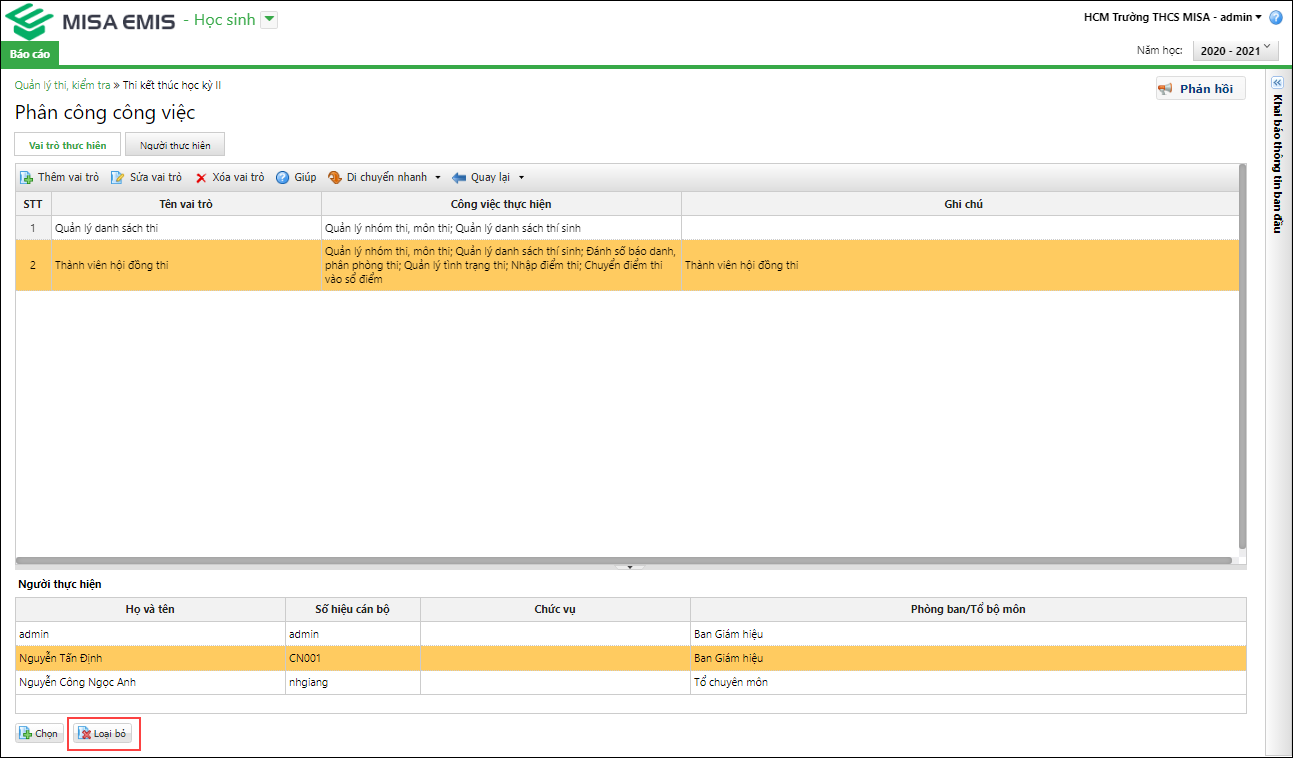Viewport: 1293px width, 758px height.
Task: Click the row number 2 cell
Action: [33, 265]
